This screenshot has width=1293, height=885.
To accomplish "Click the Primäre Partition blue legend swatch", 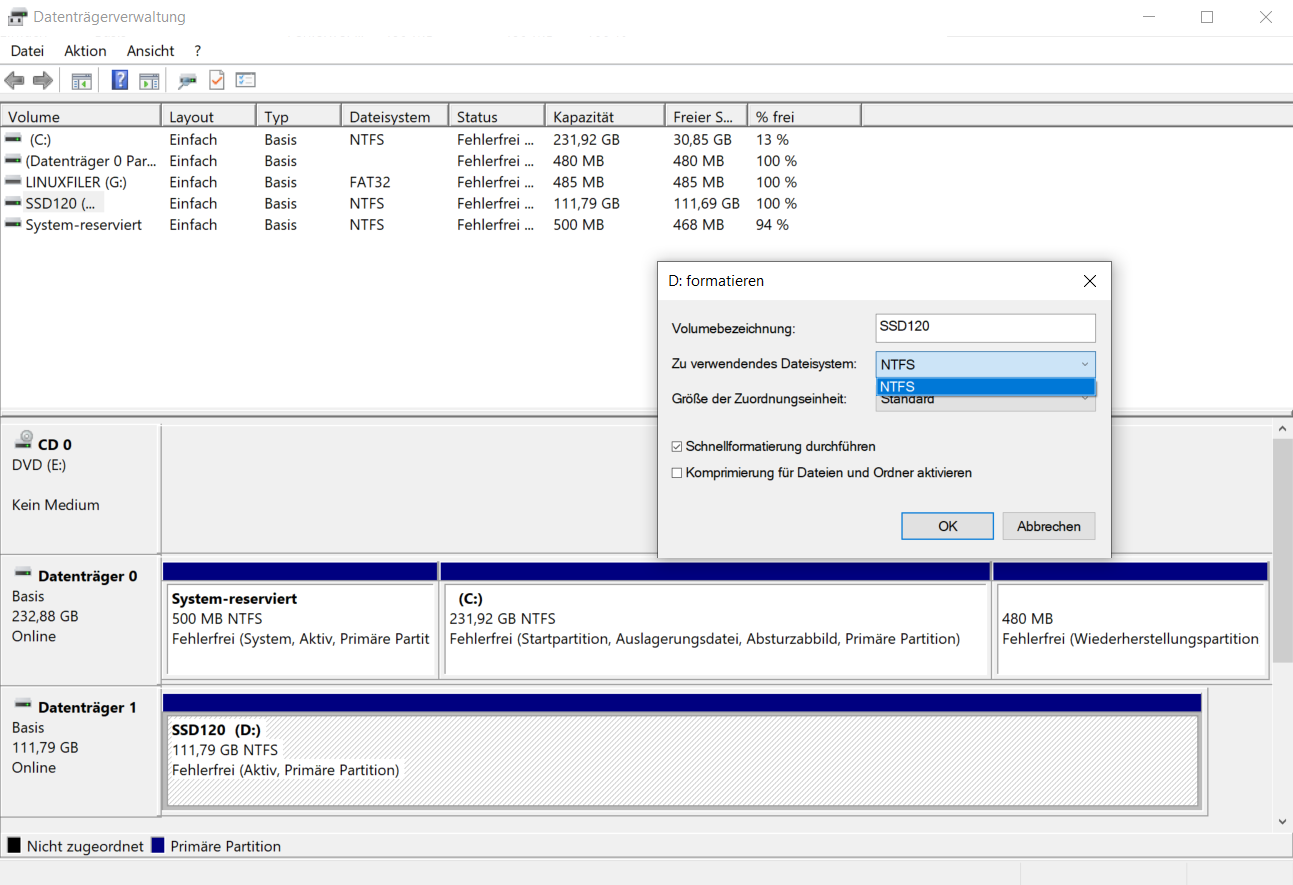I will coord(158,845).
